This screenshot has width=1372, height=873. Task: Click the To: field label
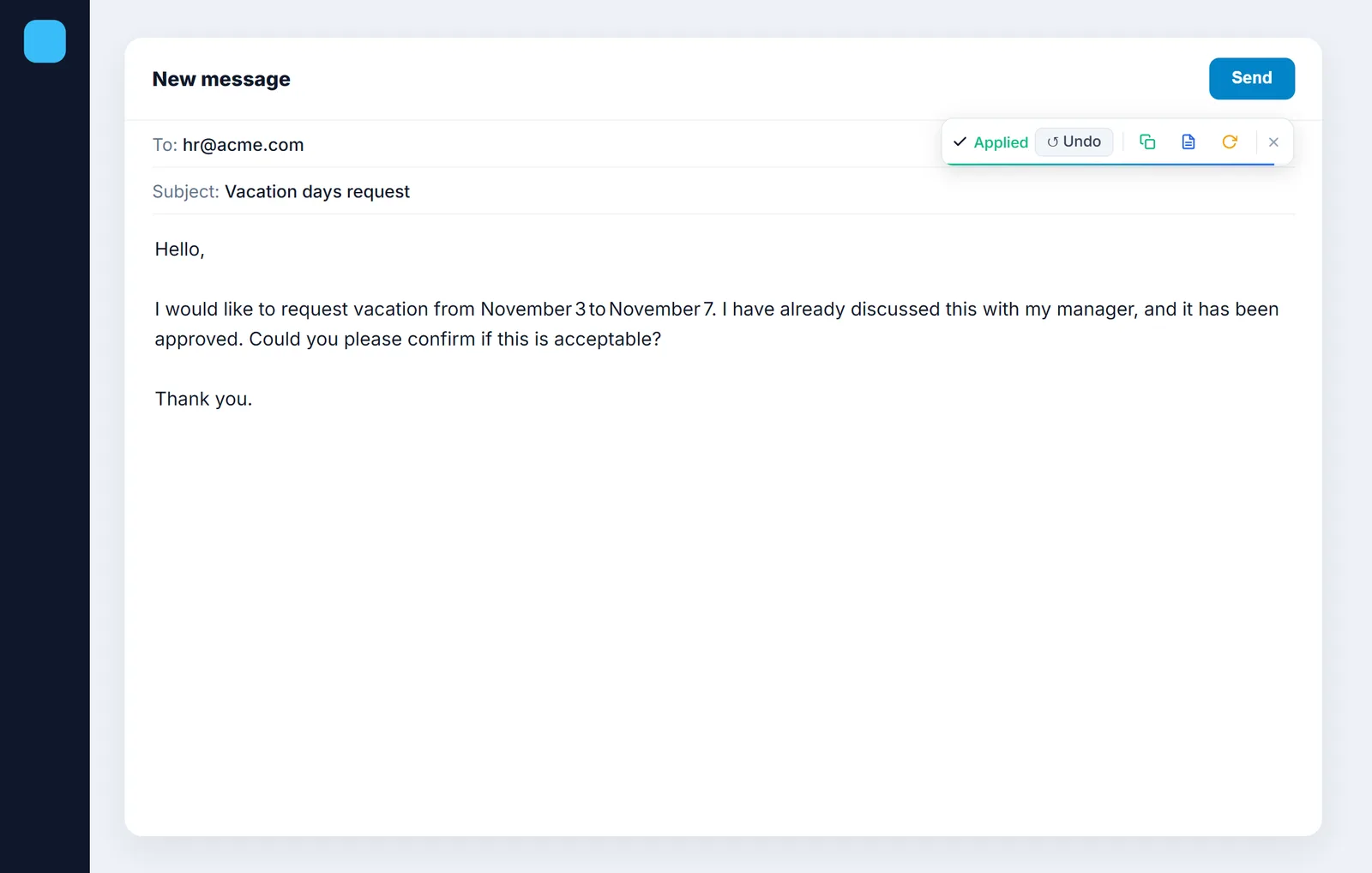(165, 145)
